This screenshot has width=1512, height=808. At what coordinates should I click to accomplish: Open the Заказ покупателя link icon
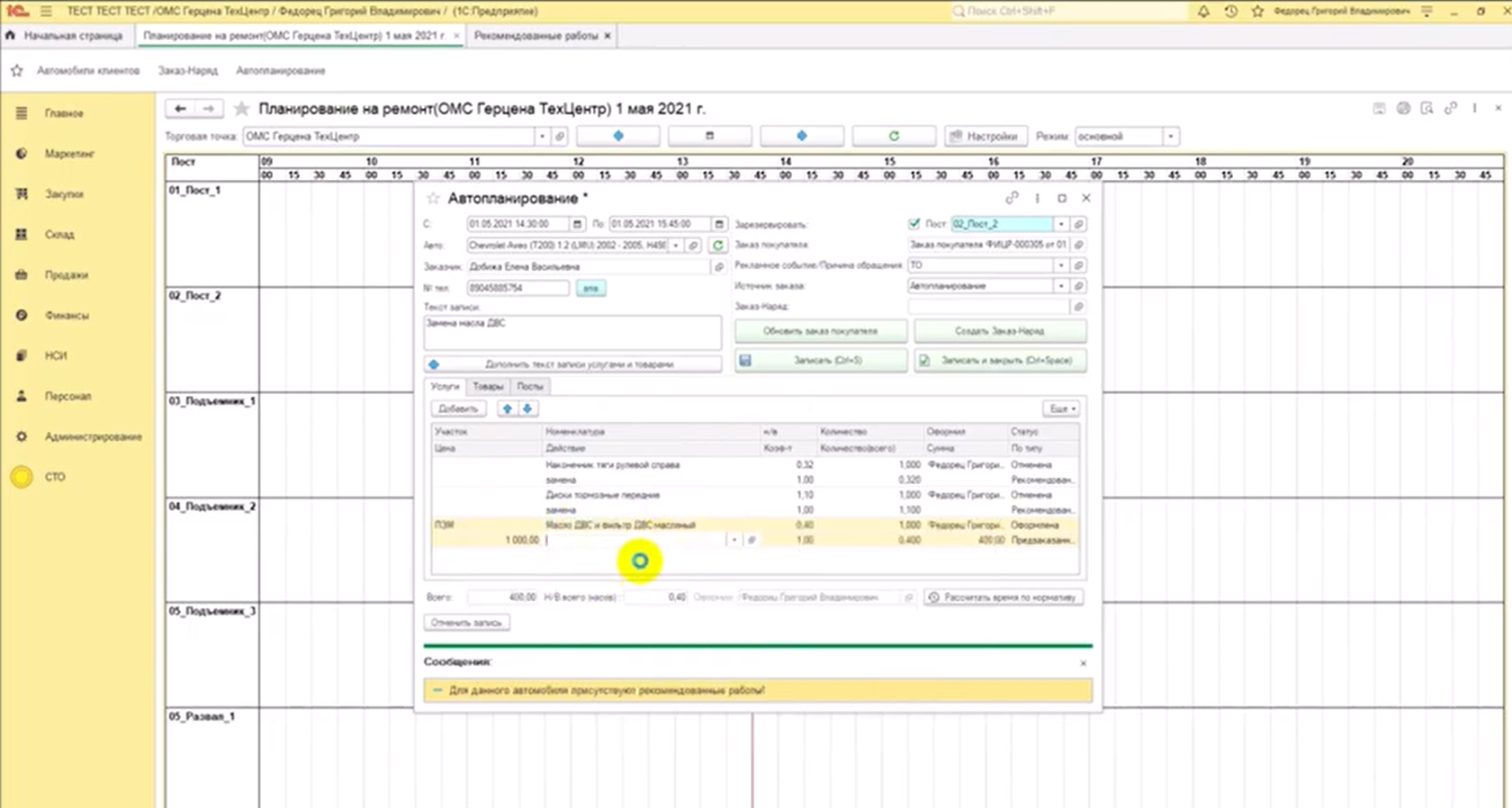(1078, 245)
